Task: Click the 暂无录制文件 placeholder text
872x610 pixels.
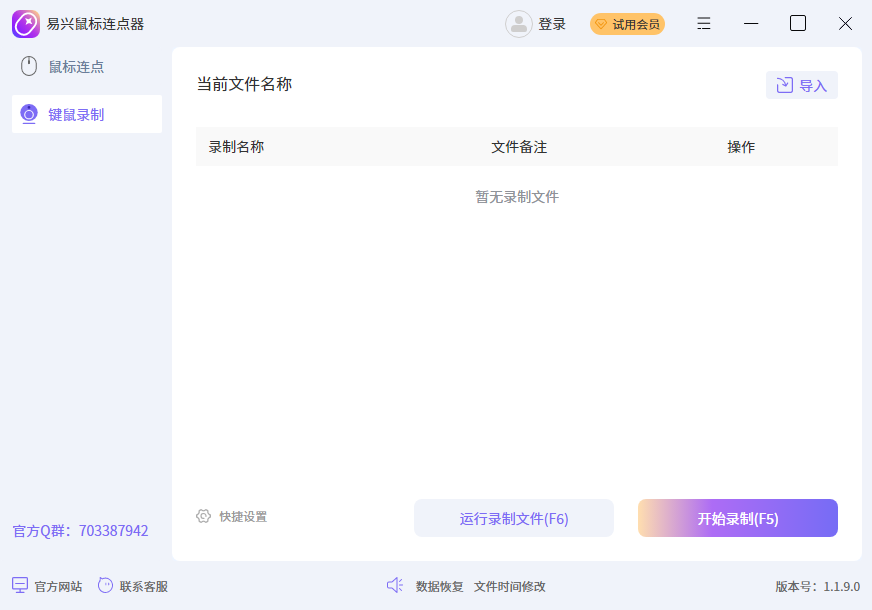Action: [x=517, y=197]
